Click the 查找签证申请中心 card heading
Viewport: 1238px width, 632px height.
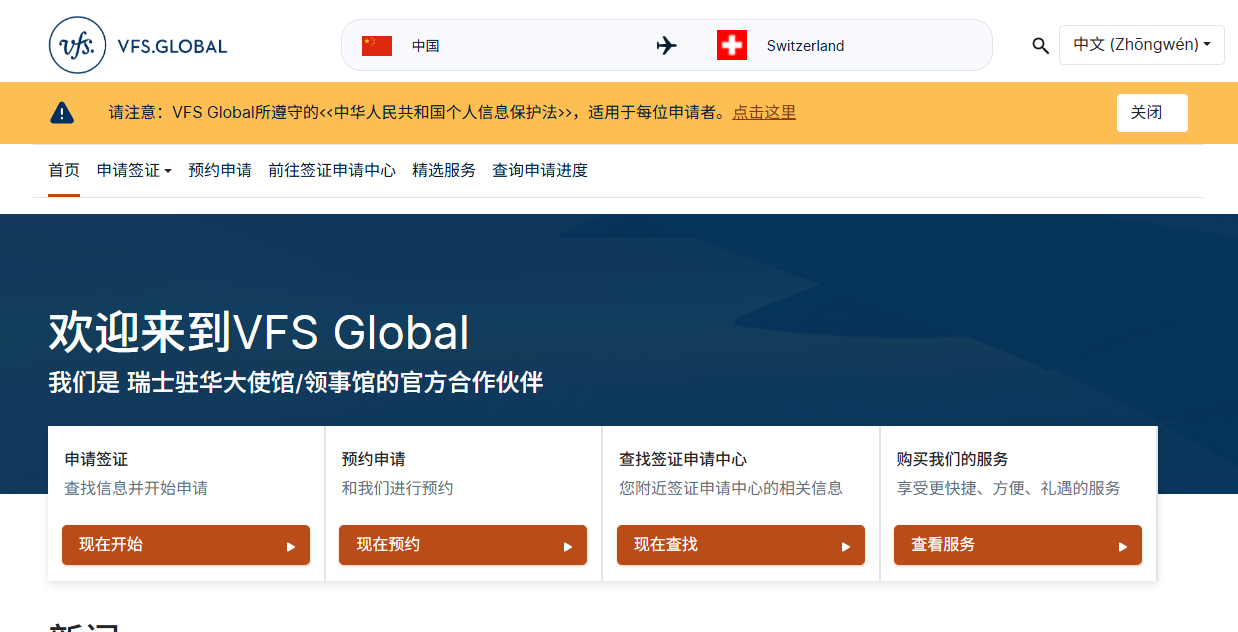click(683, 459)
